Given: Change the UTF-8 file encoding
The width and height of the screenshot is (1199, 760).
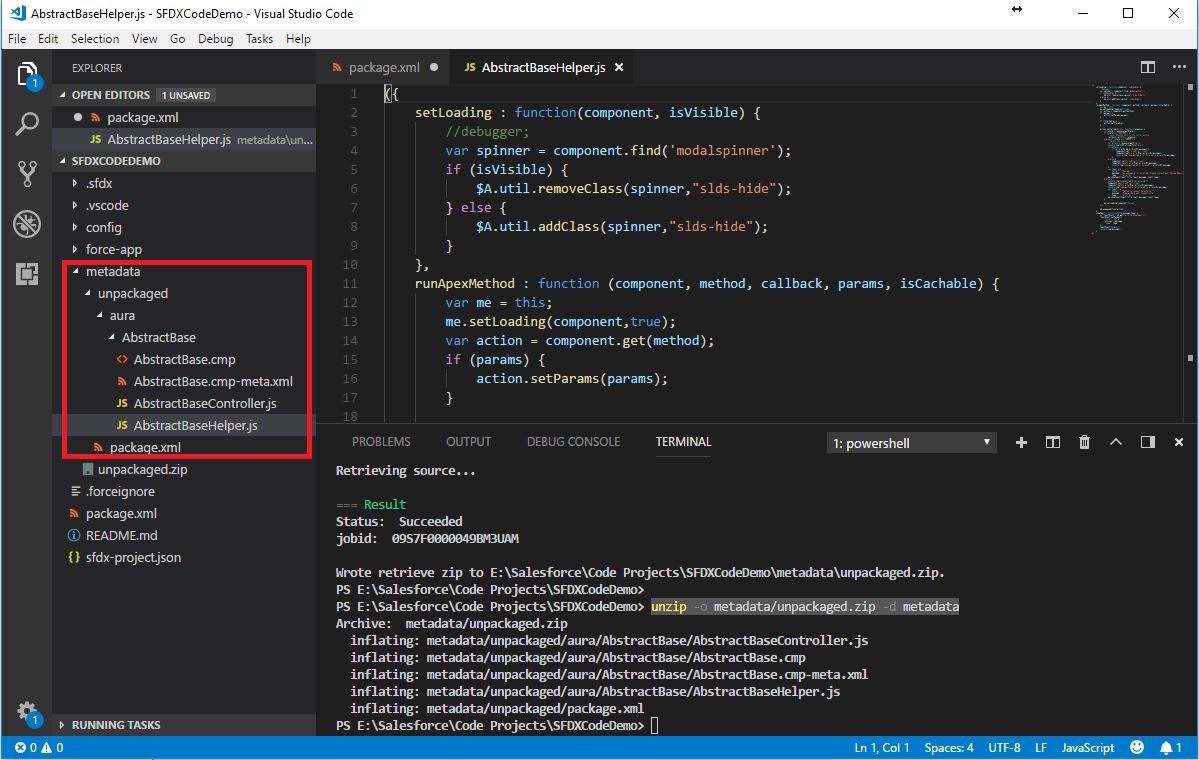Looking at the screenshot, I should (1004, 748).
